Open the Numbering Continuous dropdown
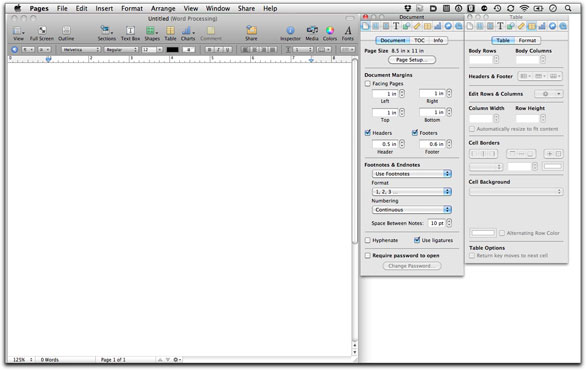This screenshot has width=586, height=370. [x=412, y=210]
